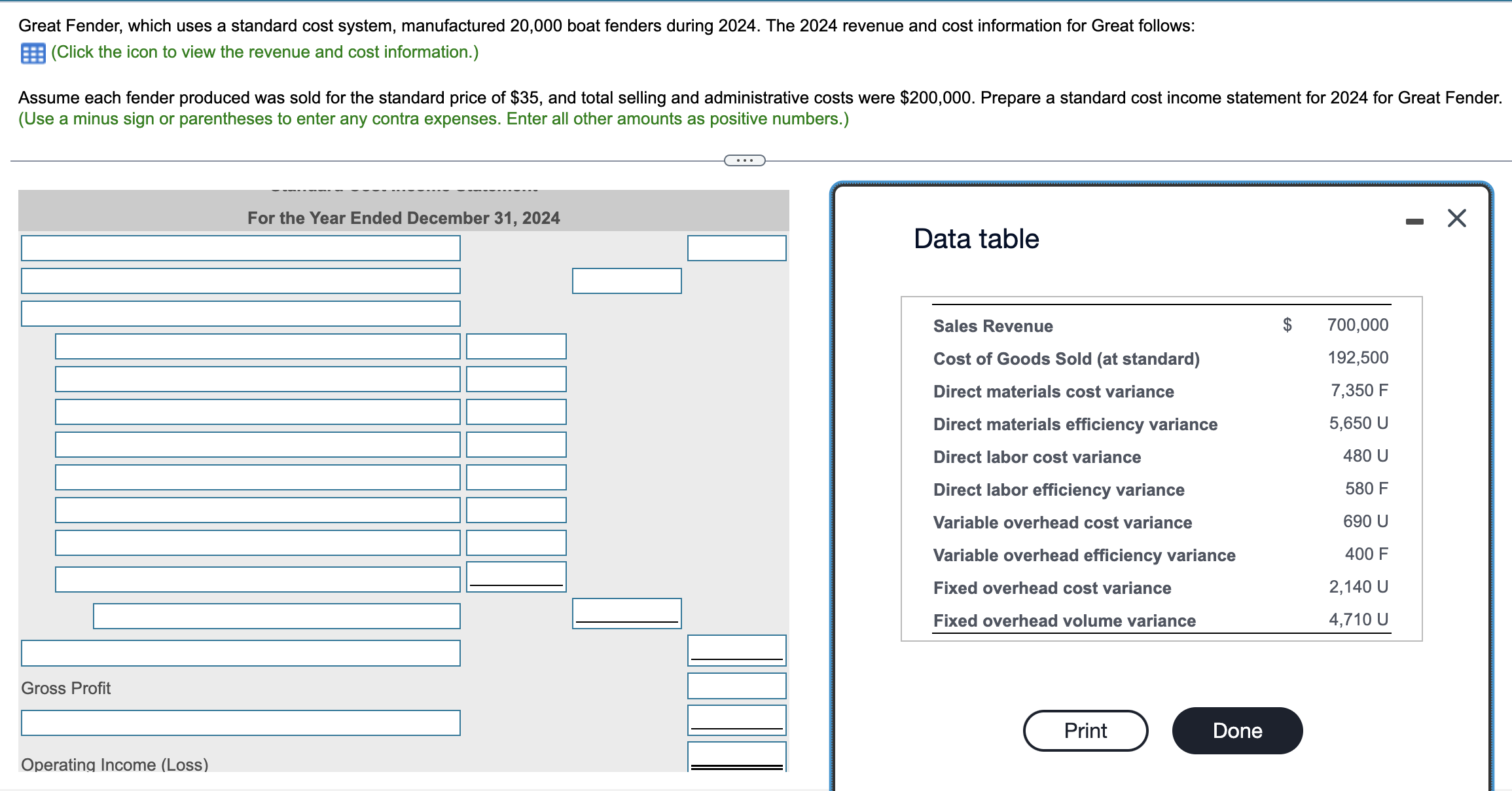The width and height of the screenshot is (1512, 791).
Task: Expand the collapsed ellipsis divider handle
Action: click(x=744, y=160)
